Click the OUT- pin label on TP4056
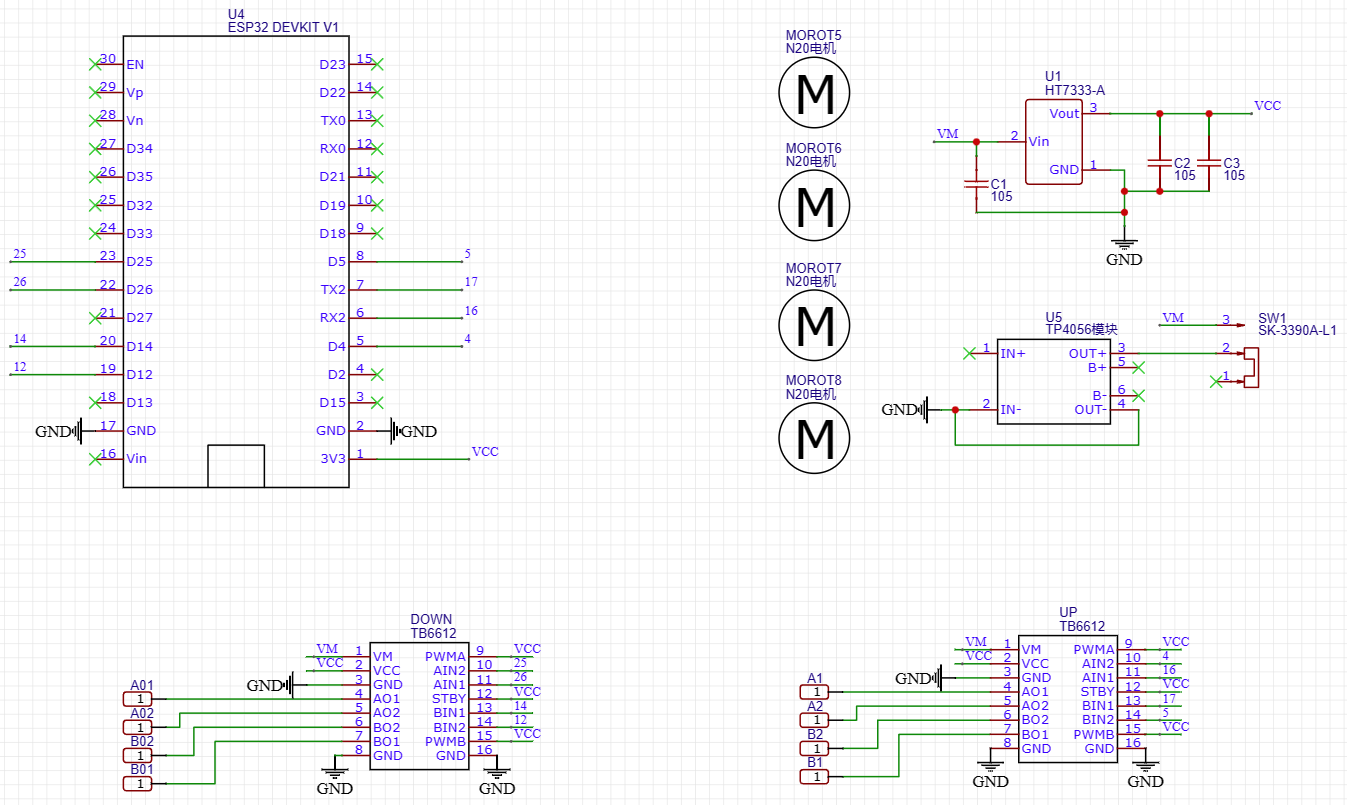The image size is (1347, 805). (1088, 409)
